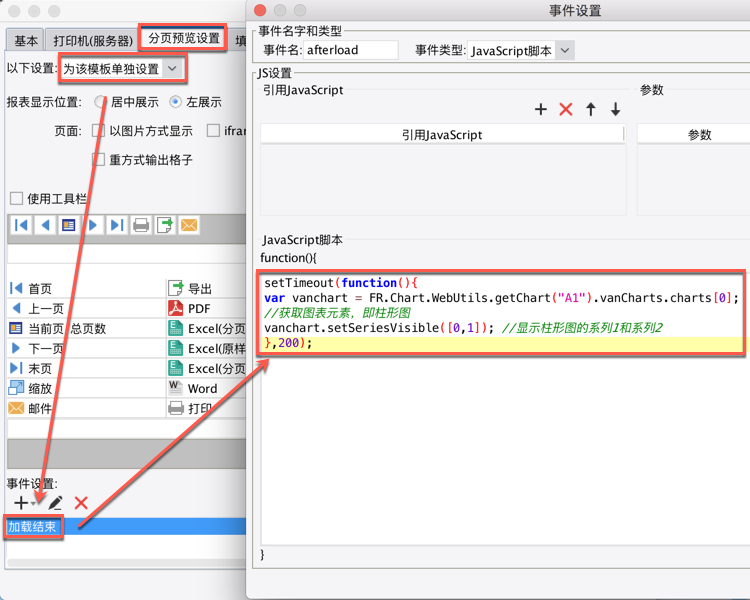
Task: Click the 事件名 afterload input field
Action: pos(351,50)
